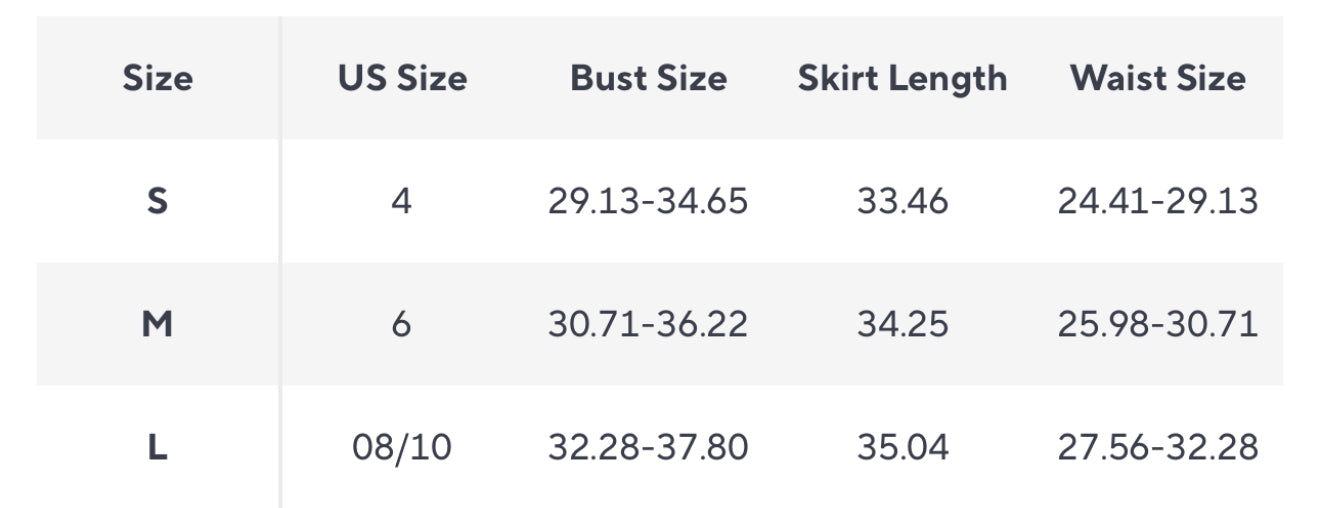This screenshot has height=508, width=1320.
Task: Click the 08/10 US size cell
Action: [402, 447]
